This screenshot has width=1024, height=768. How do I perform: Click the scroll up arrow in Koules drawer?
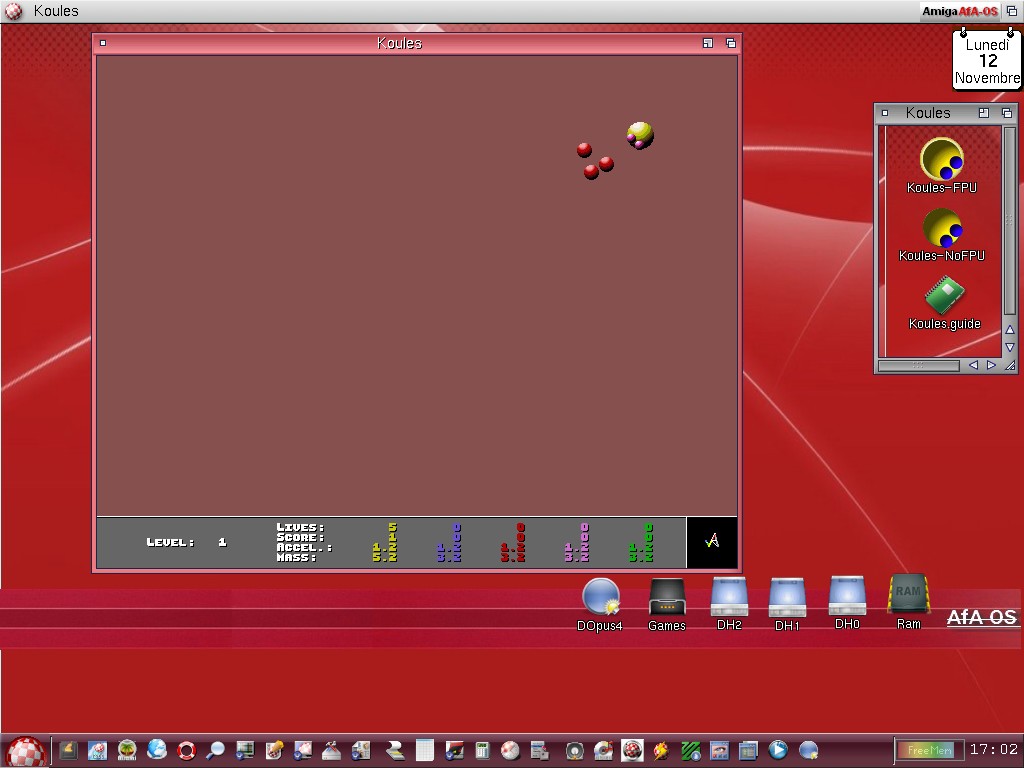1009,330
